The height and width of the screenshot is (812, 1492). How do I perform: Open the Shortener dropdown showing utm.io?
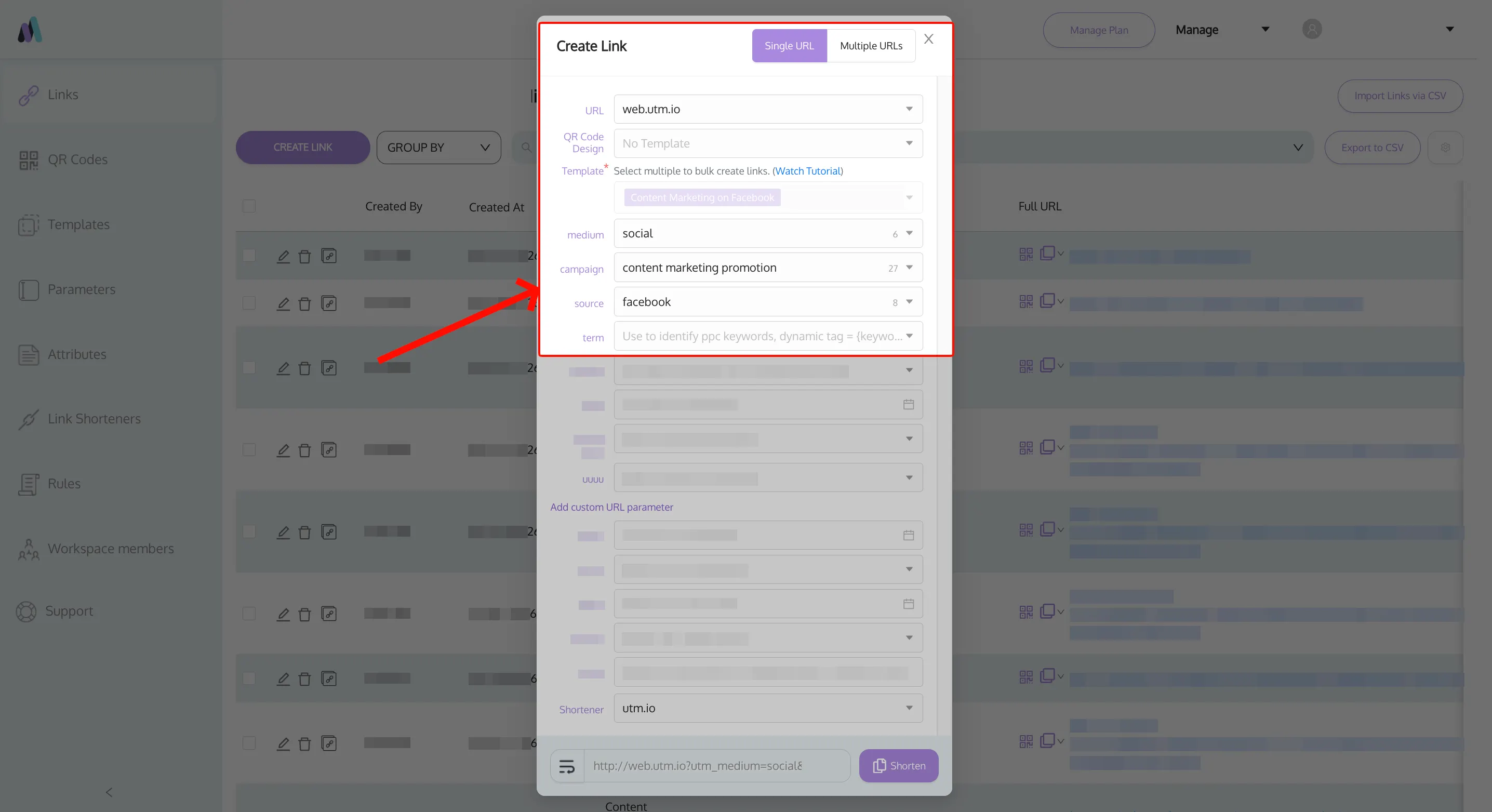pos(909,708)
